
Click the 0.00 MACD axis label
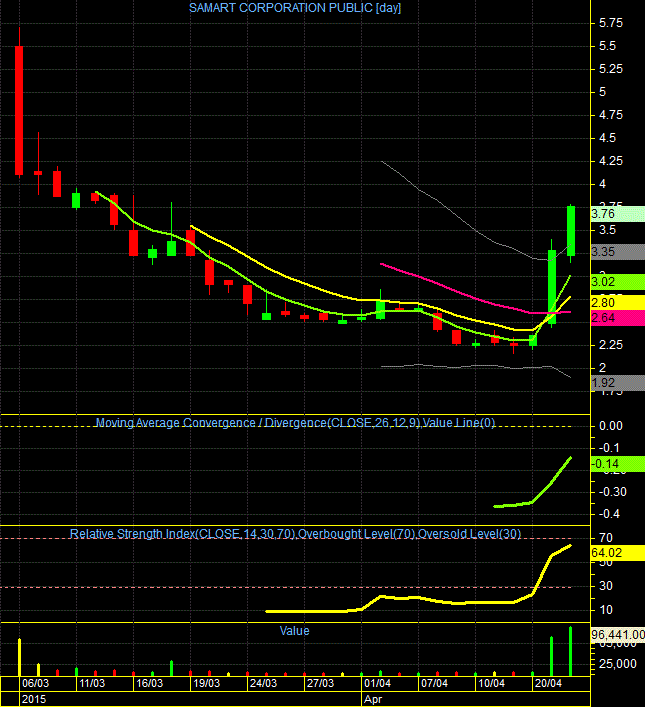[611, 426]
